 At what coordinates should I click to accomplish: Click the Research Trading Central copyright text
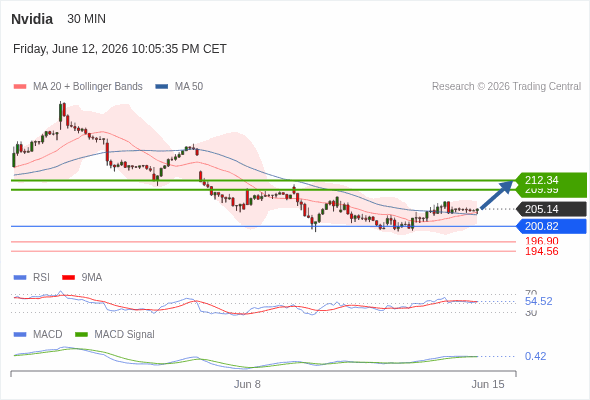tap(506, 87)
